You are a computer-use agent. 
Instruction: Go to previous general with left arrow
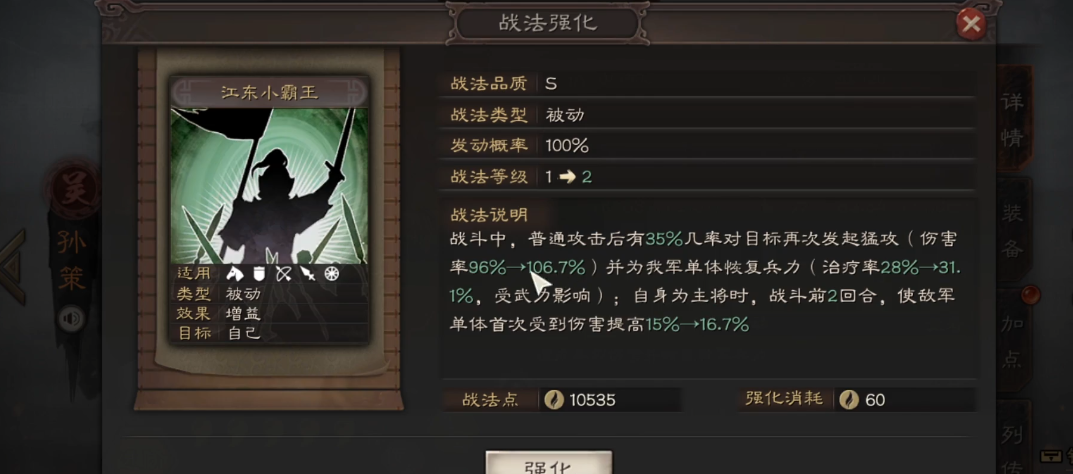pyautogui.click(x=14, y=267)
